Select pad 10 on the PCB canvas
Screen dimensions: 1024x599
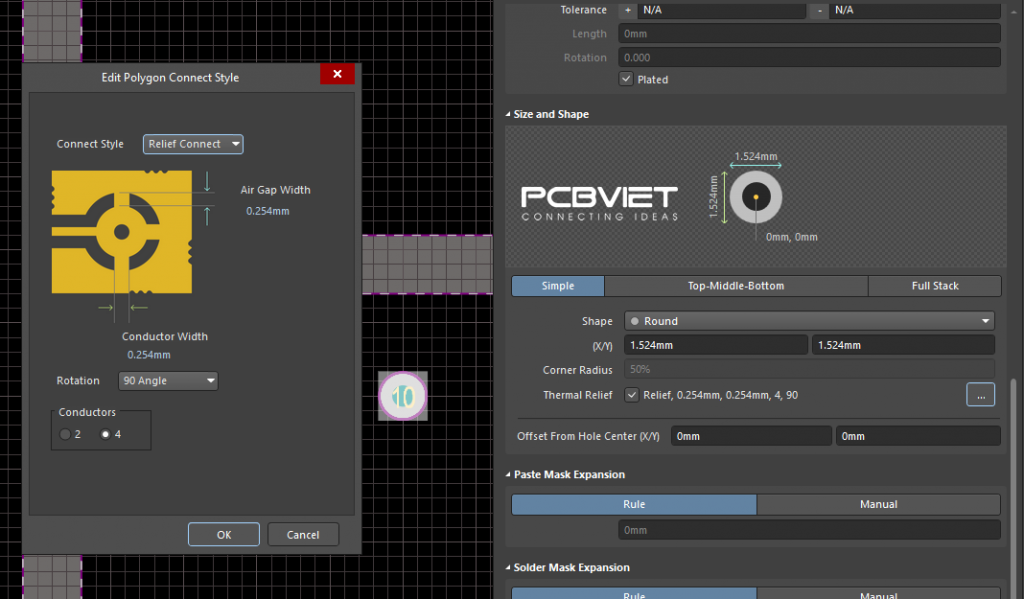click(x=403, y=395)
